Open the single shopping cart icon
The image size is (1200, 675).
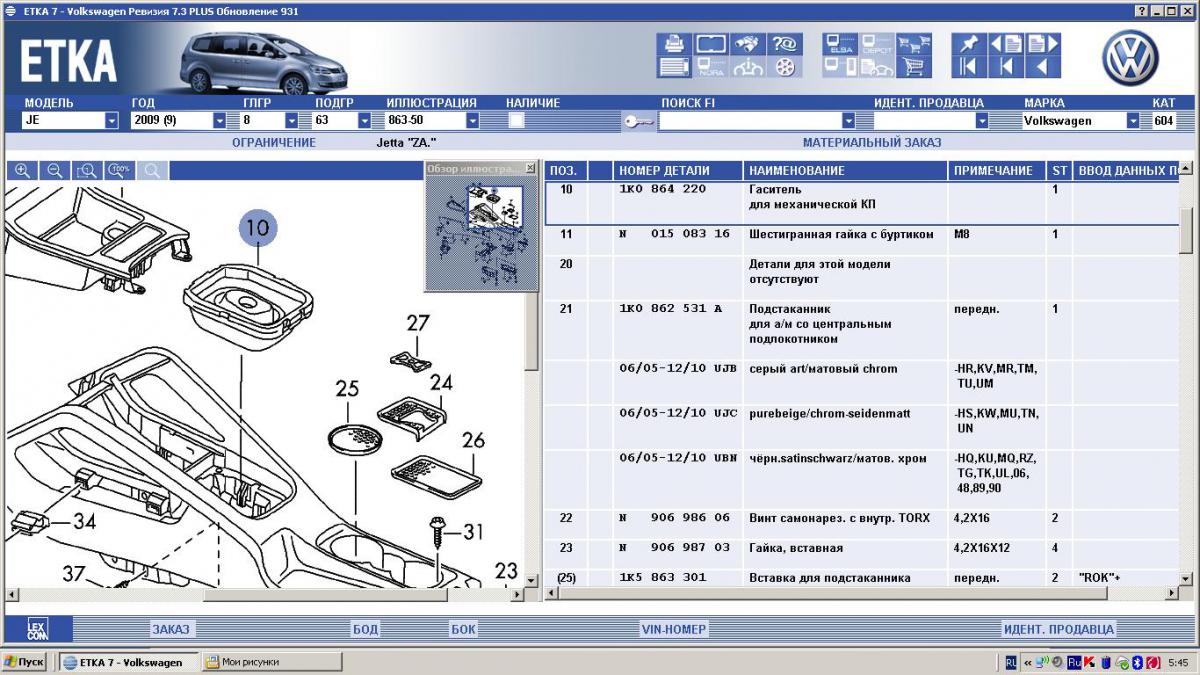(x=914, y=67)
